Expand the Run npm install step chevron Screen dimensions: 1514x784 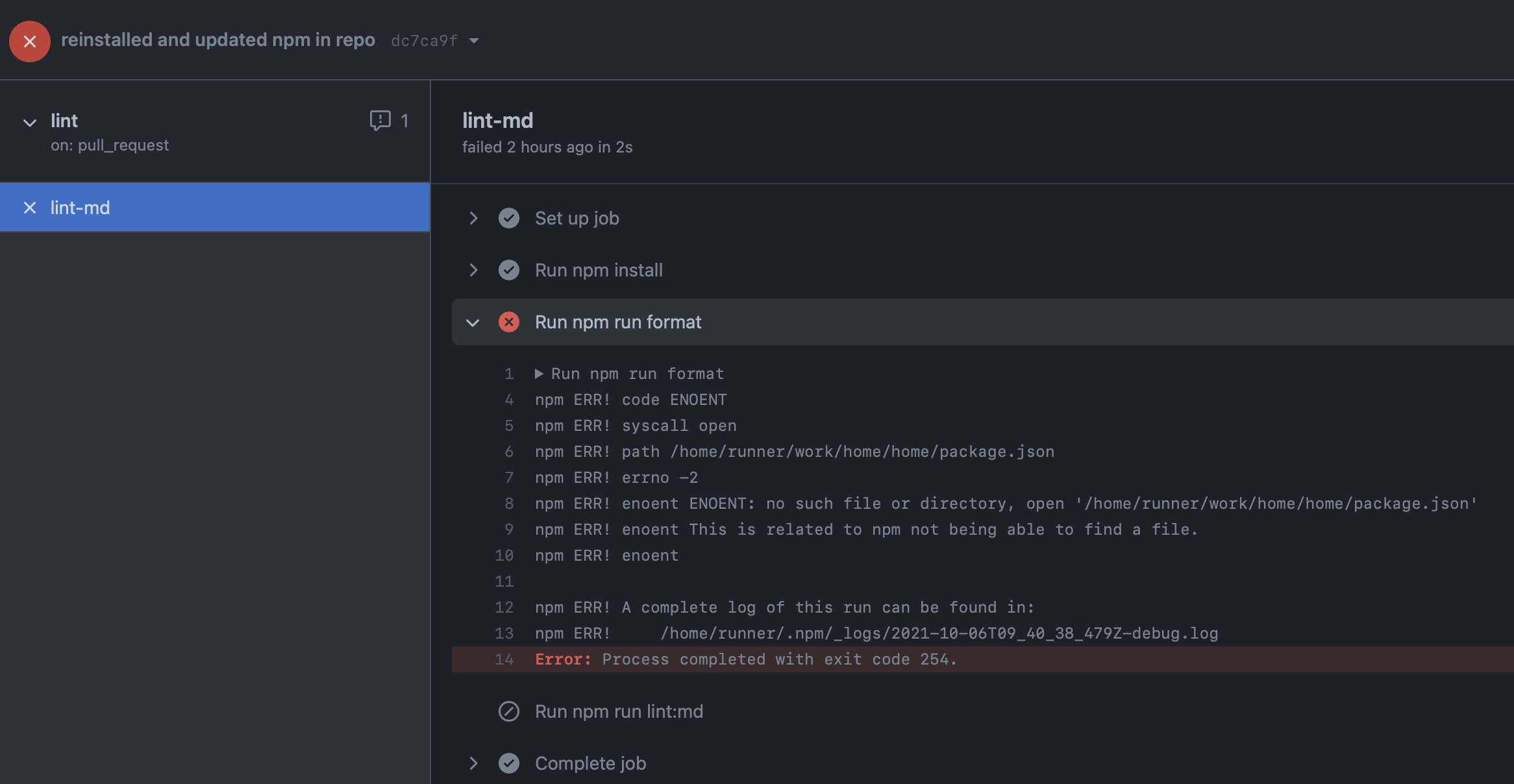(x=473, y=270)
